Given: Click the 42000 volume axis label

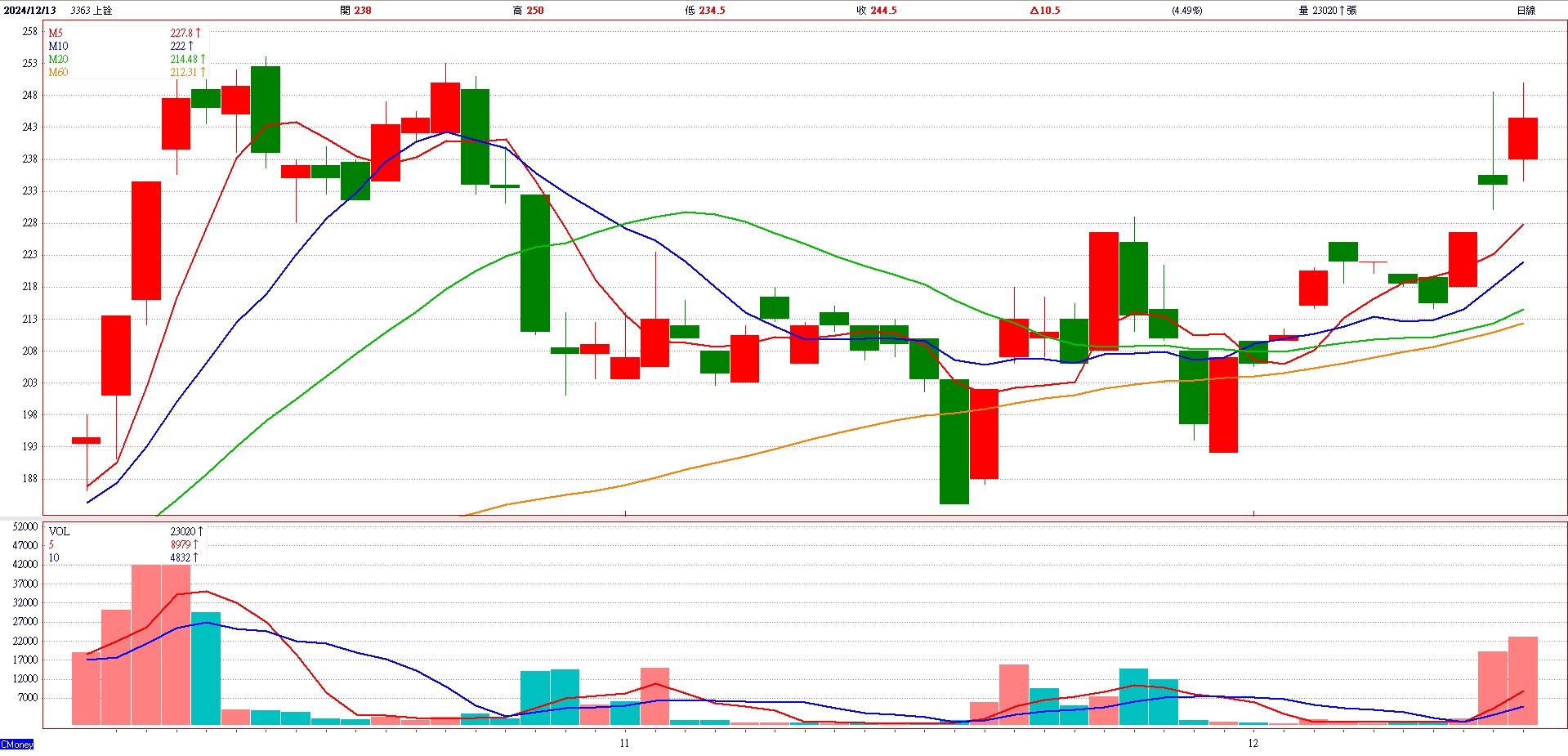Looking at the screenshot, I should pyautogui.click(x=25, y=564).
